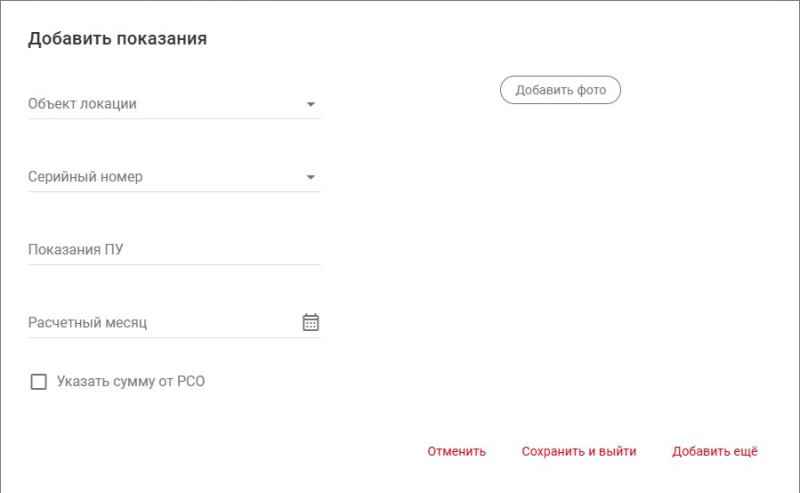The image size is (800, 493).
Task: Click the "Добавить показания" dialog heading
Action: click(117, 39)
